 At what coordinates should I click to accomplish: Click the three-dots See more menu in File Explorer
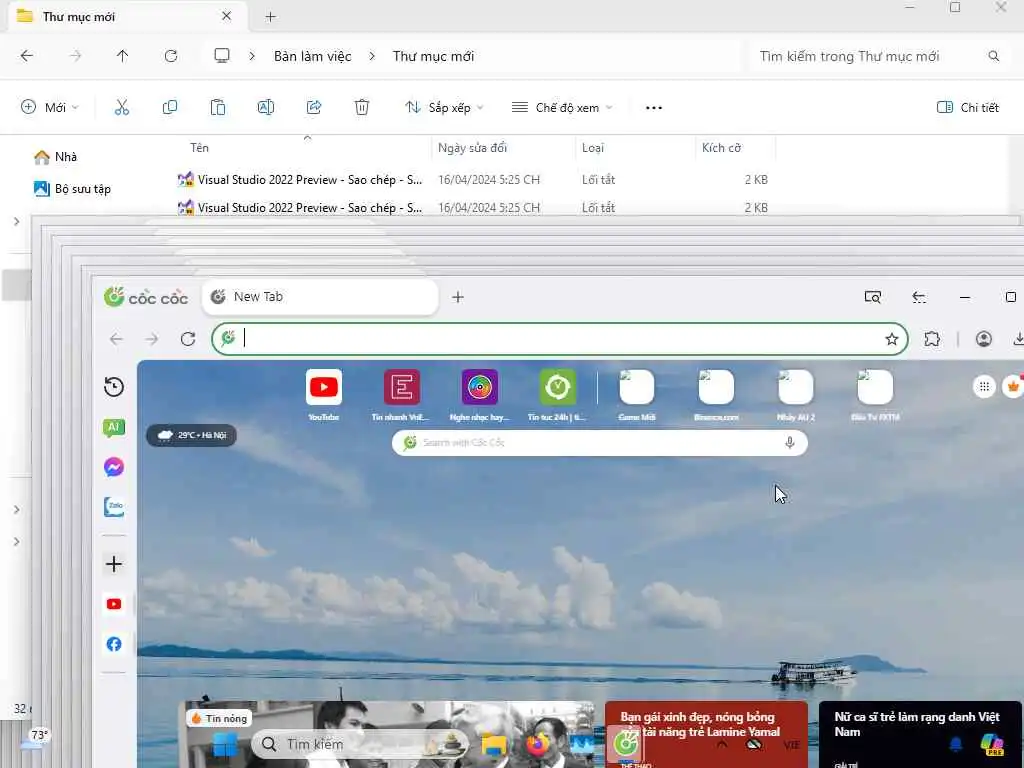point(654,108)
